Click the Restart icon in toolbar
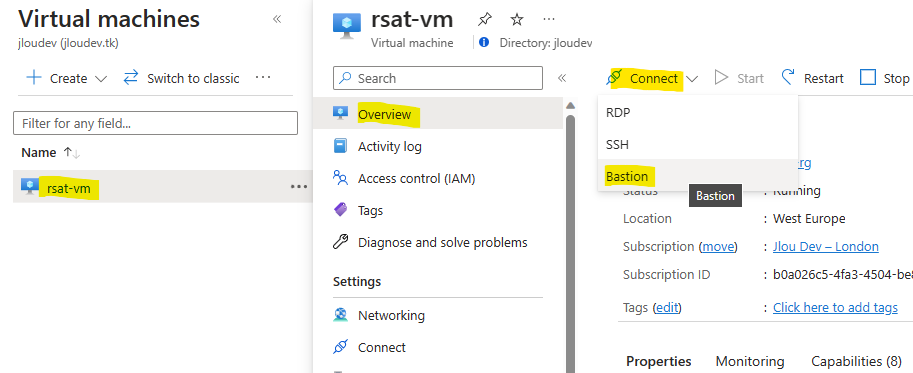The height and width of the screenshot is (373, 913). click(x=788, y=77)
